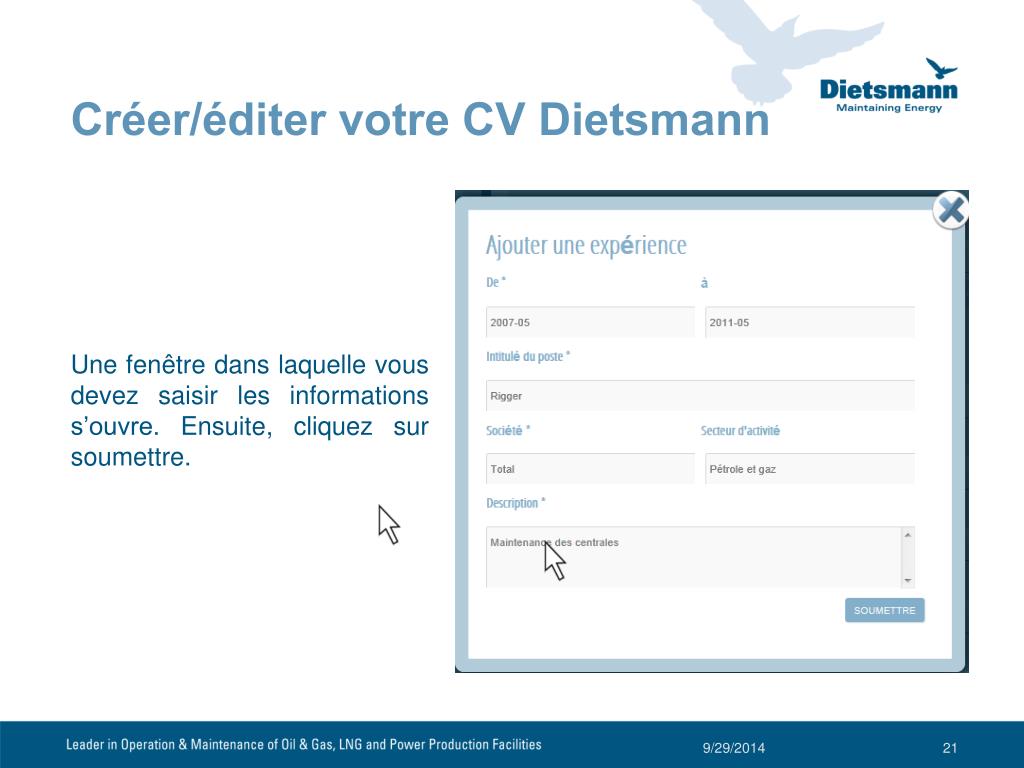
Task: Click the description scrollbar down arrow
Action: pos(908,581)
